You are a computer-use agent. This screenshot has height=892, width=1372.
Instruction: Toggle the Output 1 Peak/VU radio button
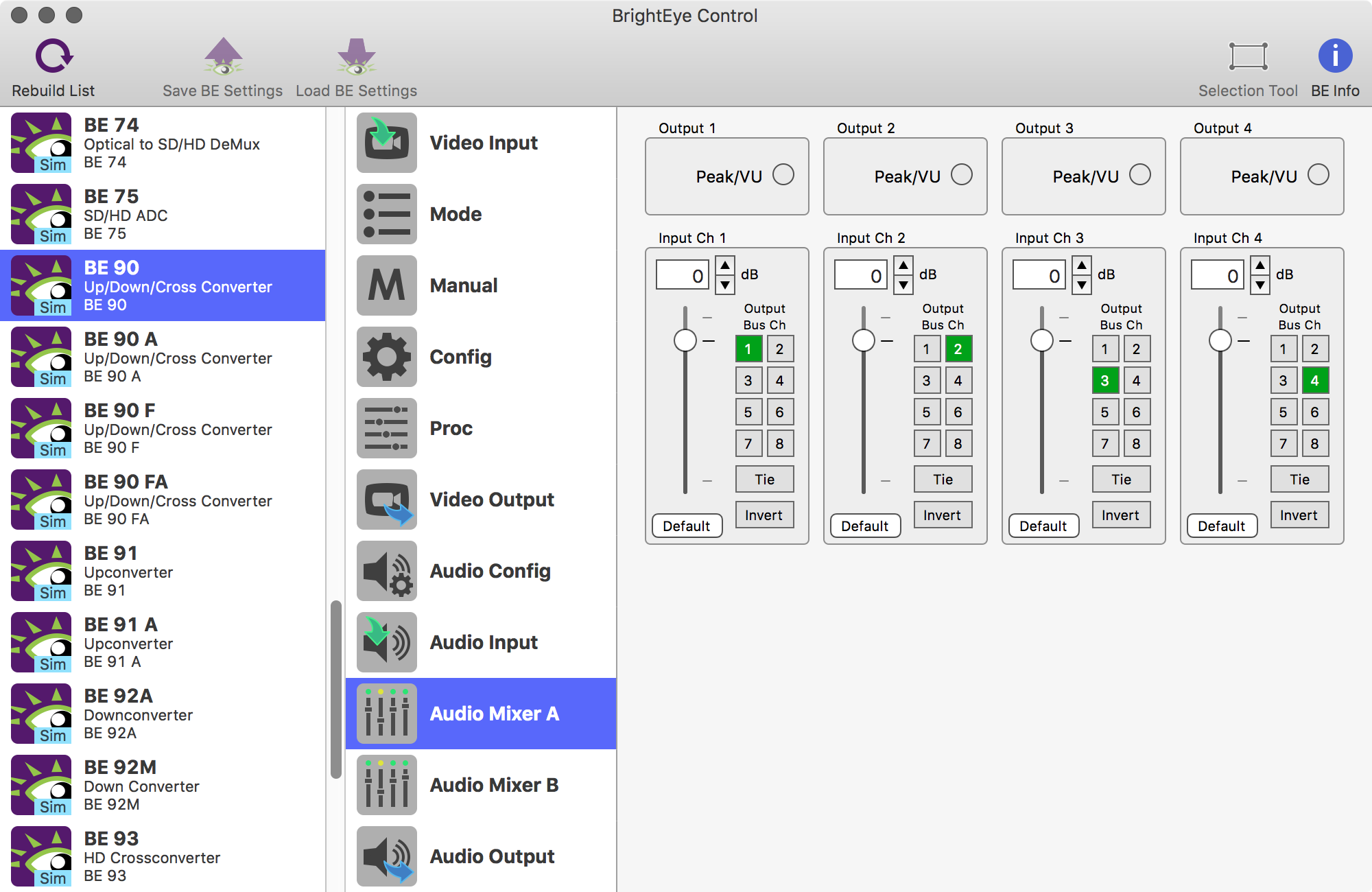[x=783, y=175]
